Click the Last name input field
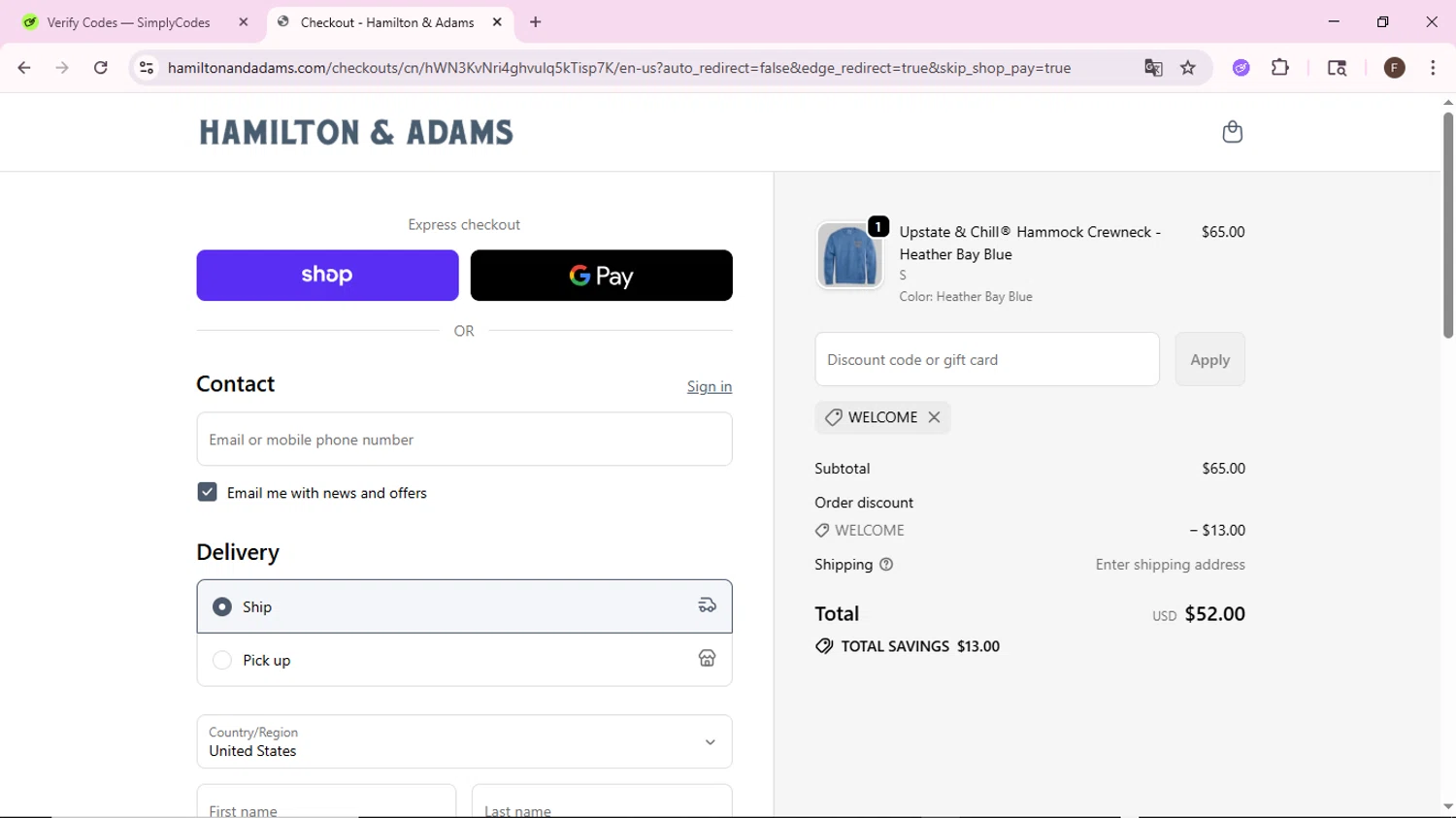The height and width of the screenshot is (818, 1456). pos(602,802)
